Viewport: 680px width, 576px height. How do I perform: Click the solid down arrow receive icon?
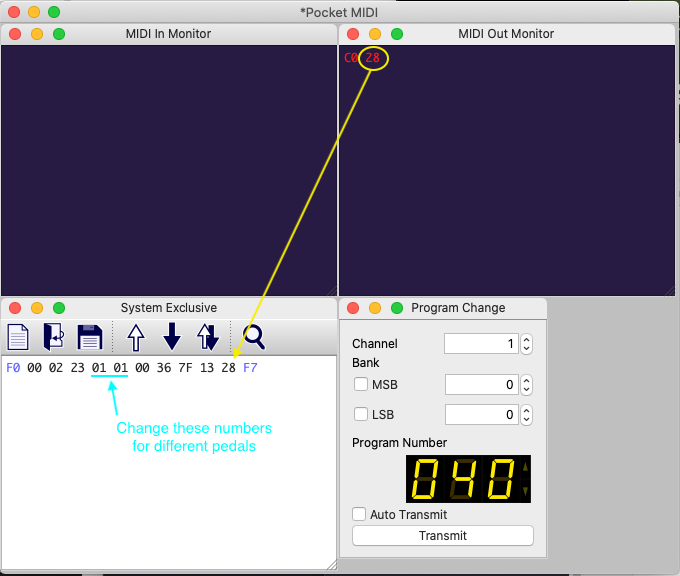pyautogui.click(x=172, y=337)
